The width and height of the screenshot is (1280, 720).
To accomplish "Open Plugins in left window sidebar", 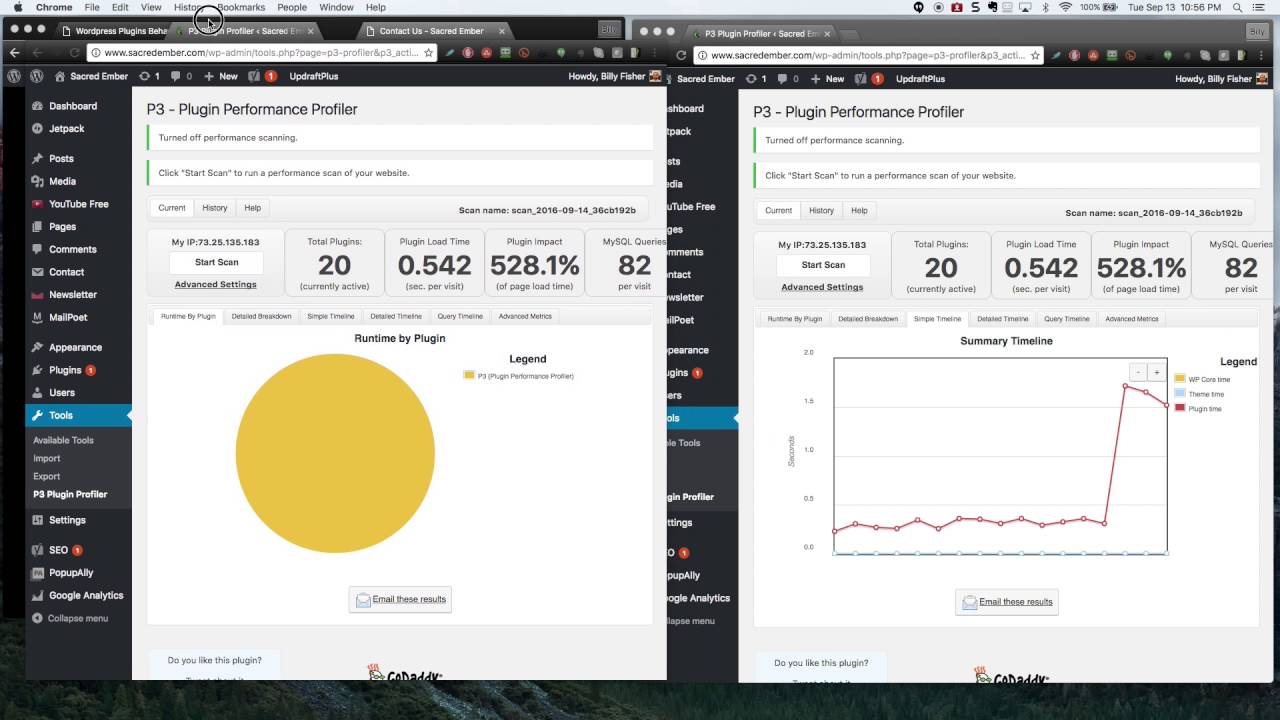I will point(65,370).
